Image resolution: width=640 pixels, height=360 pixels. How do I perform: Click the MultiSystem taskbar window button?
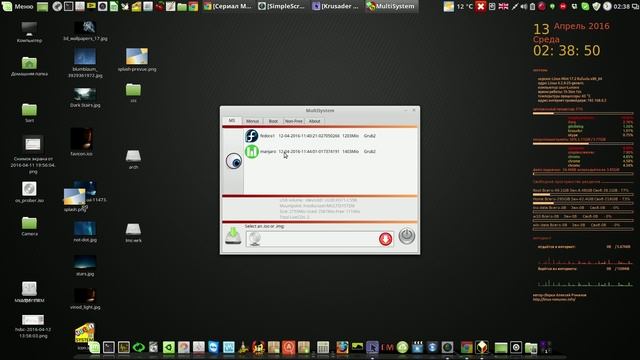(391, 6)
